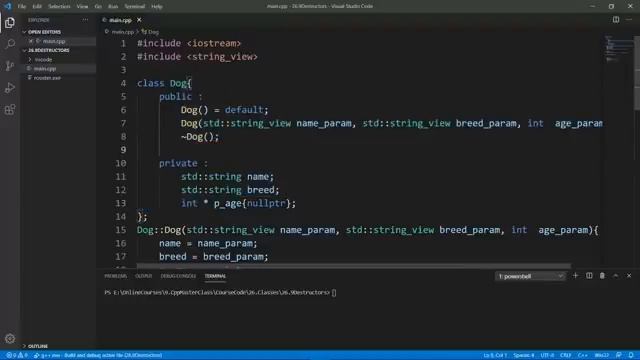Open the Edit menu
The image size is (640, 360).
point(37,7)
